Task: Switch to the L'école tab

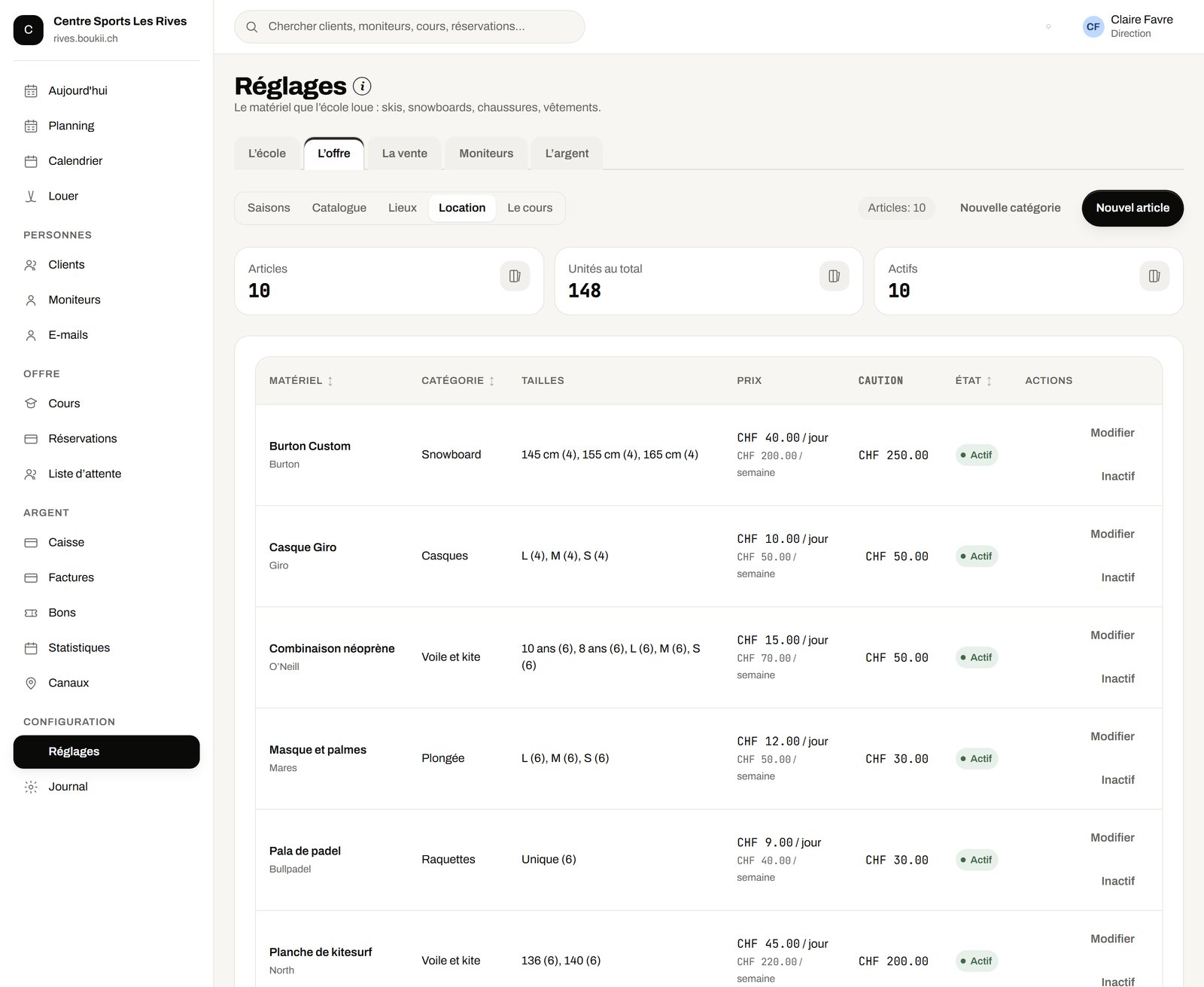Action: click(267, 154)
